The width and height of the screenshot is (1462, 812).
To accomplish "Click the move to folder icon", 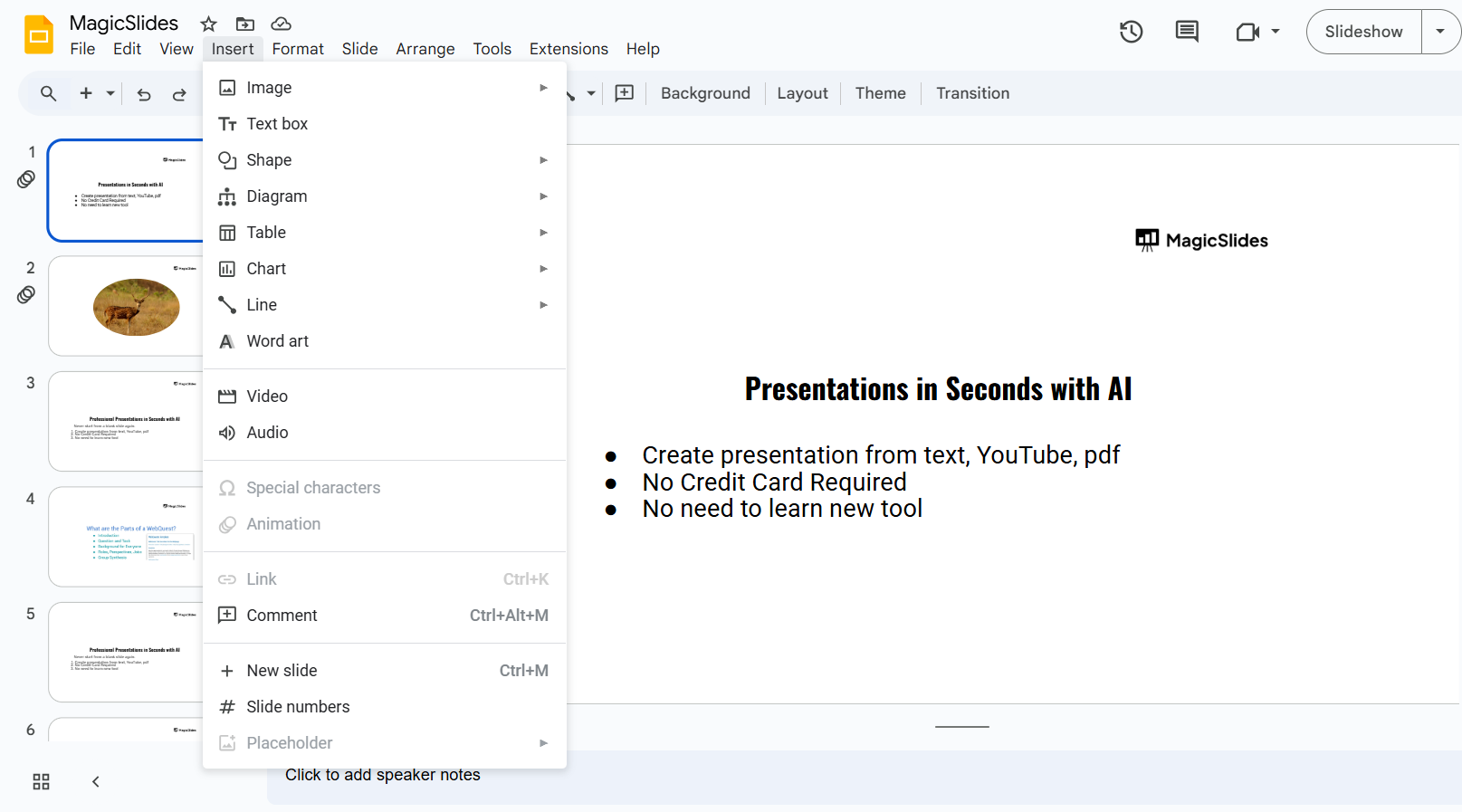I will [244, 24].
